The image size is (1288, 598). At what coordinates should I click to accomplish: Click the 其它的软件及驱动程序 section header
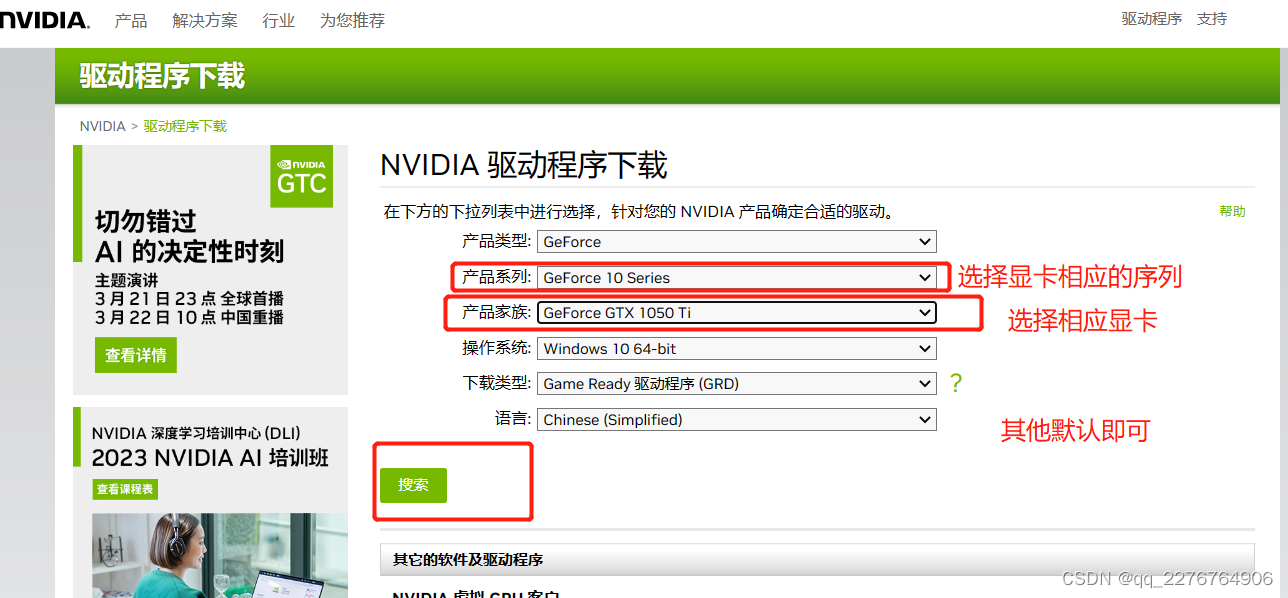click(817, 560)
